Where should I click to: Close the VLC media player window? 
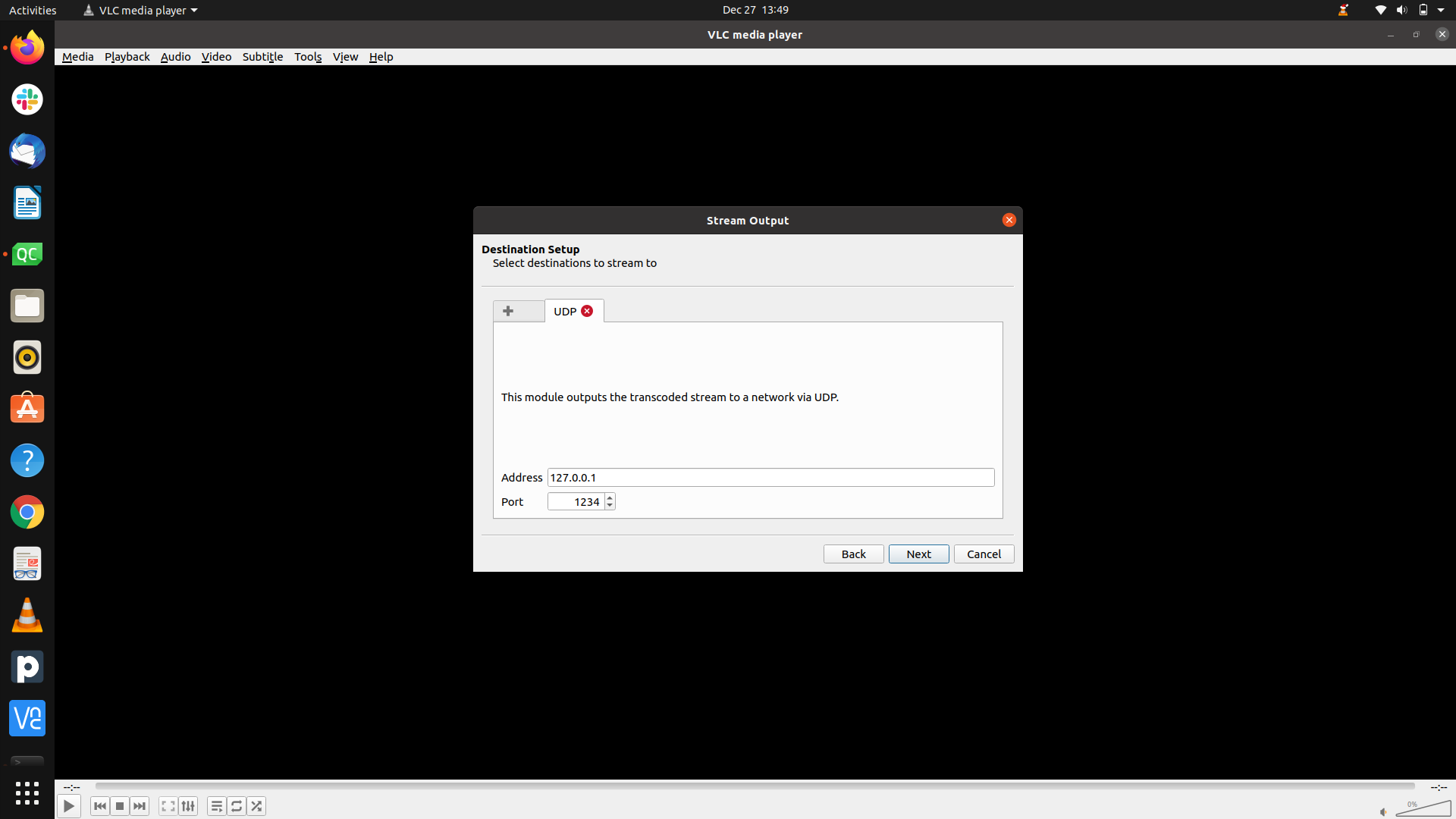pos(1442,34)
